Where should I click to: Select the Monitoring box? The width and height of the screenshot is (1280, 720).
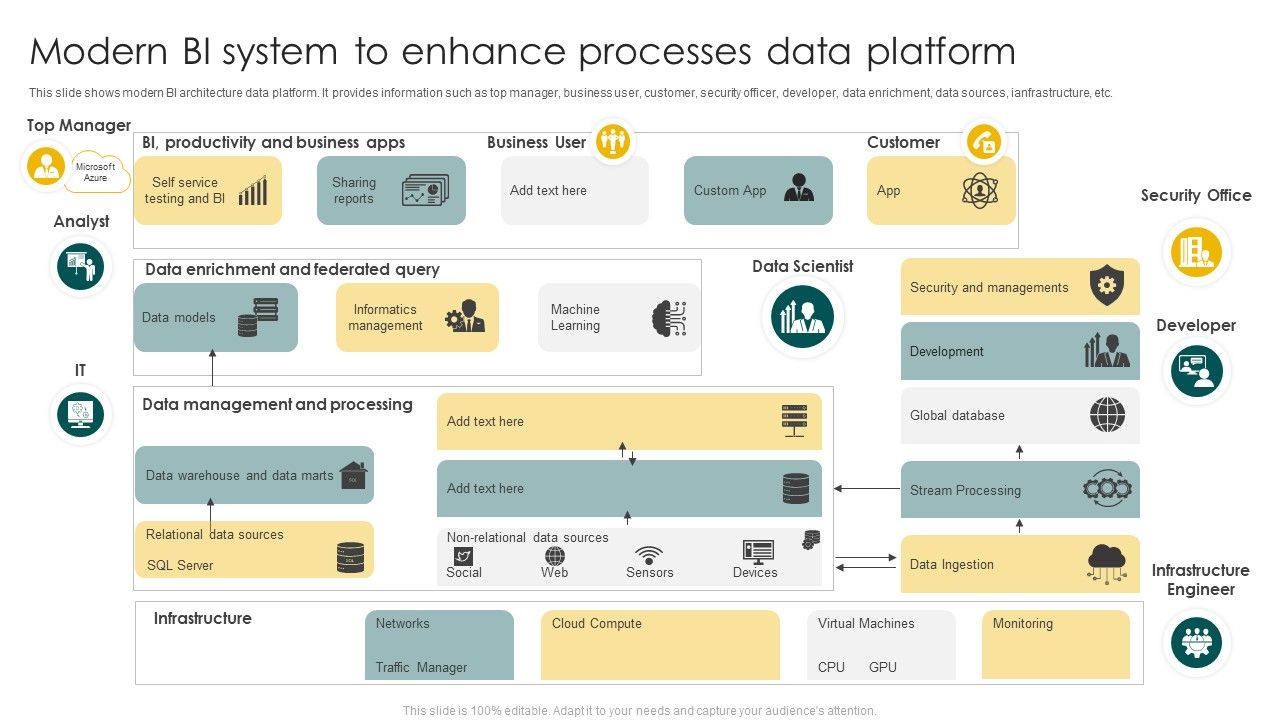[1056, 645]
